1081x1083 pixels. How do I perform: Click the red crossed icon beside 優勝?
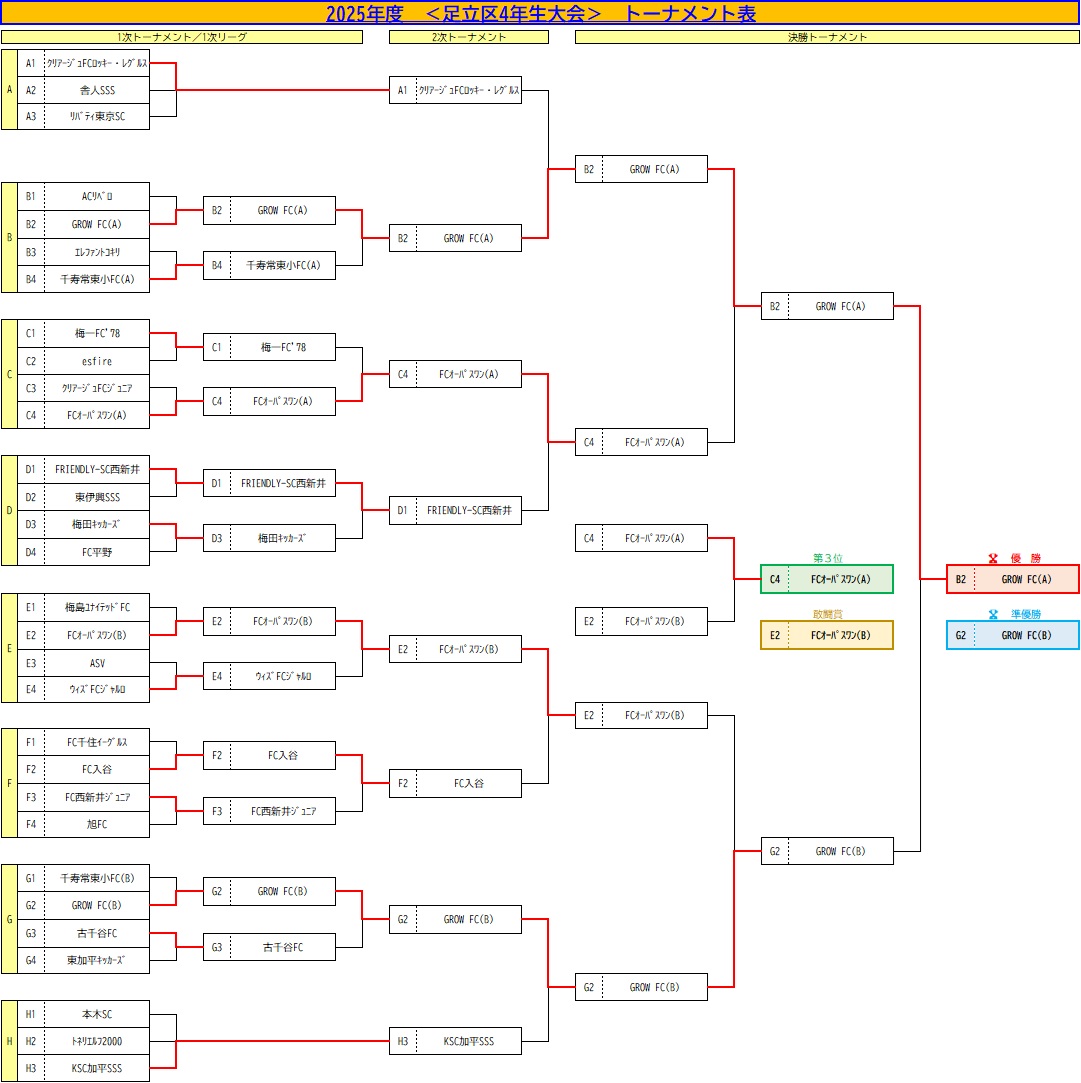(993, 558)
